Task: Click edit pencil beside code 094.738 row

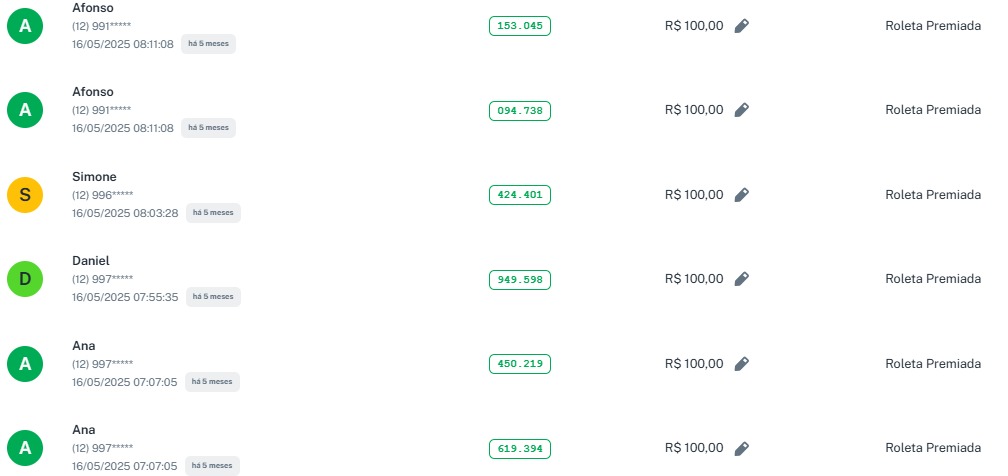Action: [x=741, y=110]
